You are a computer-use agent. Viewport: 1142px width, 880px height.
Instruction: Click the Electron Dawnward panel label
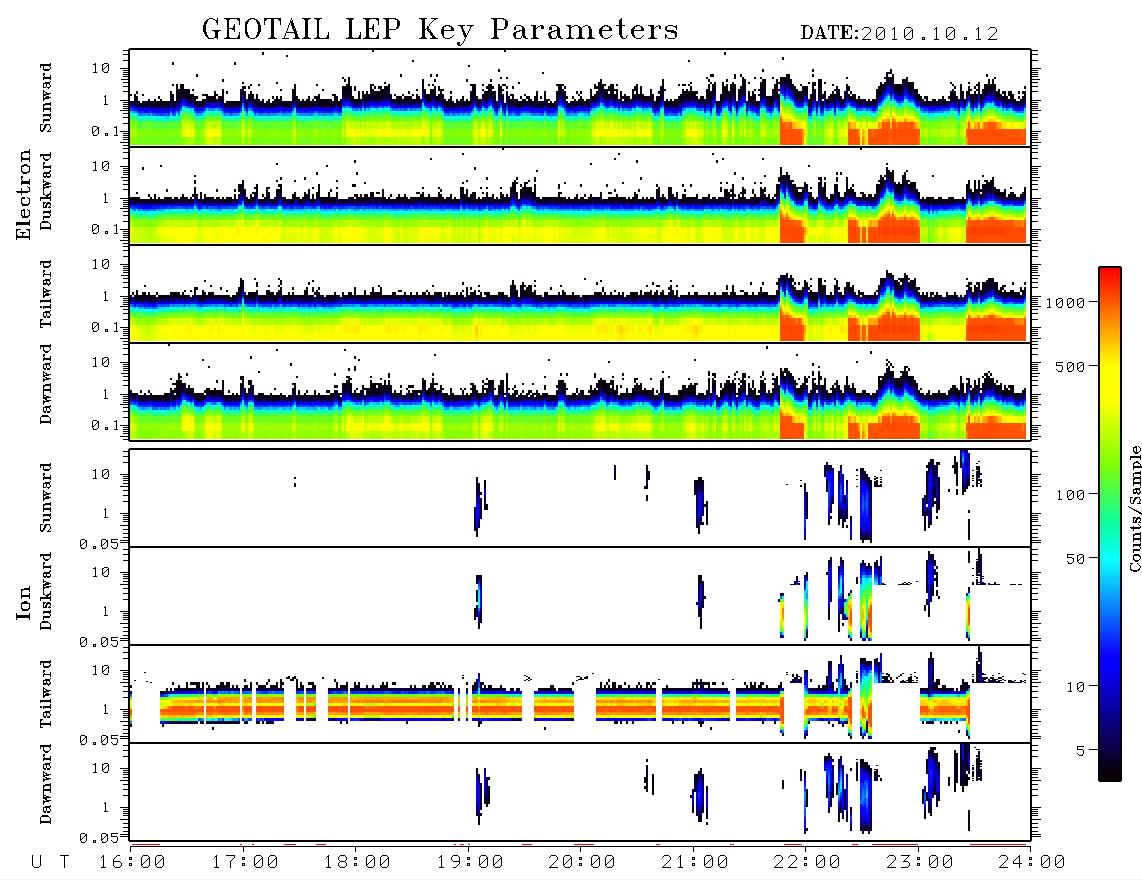point(46,384)
